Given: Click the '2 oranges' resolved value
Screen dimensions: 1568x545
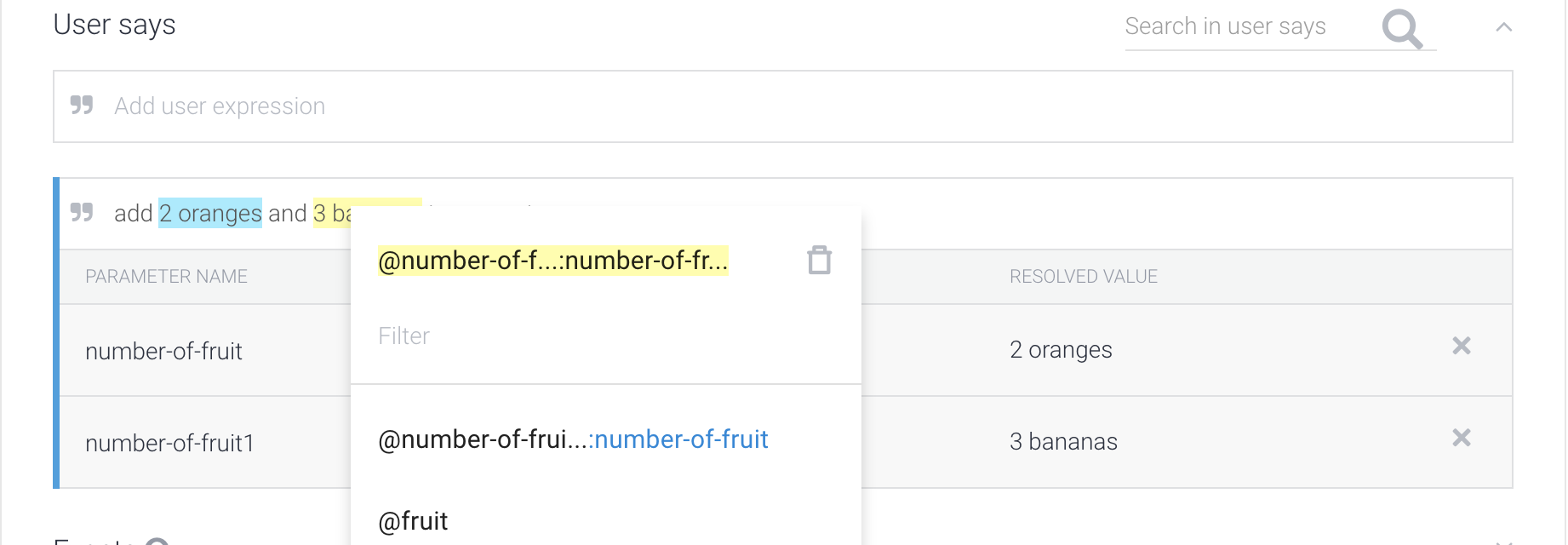Looking at the screenshot, I should (x=1061, y=350).
